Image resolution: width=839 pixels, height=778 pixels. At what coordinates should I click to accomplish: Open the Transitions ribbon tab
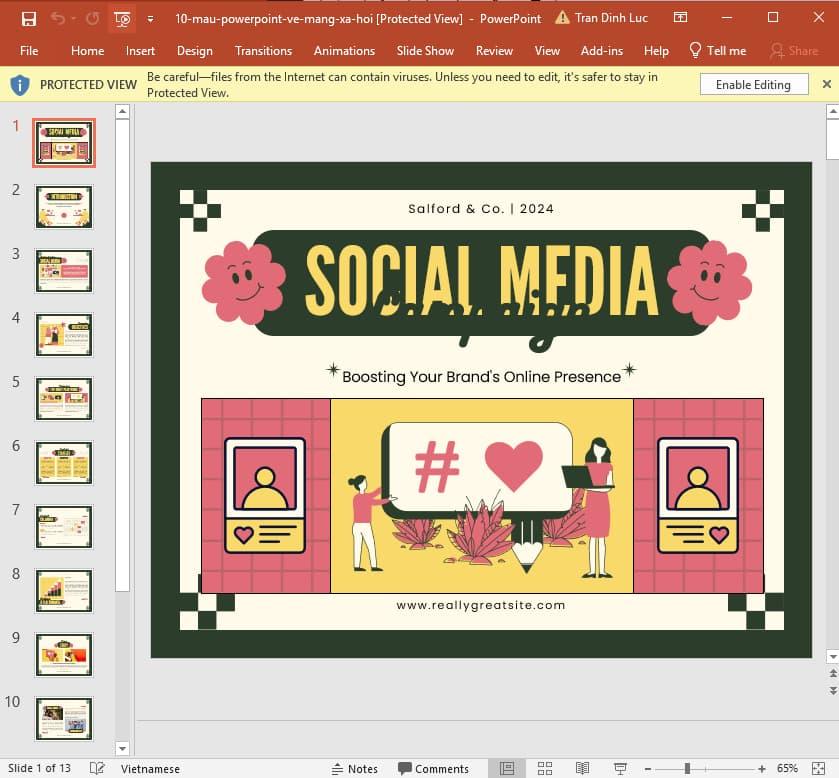point(263,51)
